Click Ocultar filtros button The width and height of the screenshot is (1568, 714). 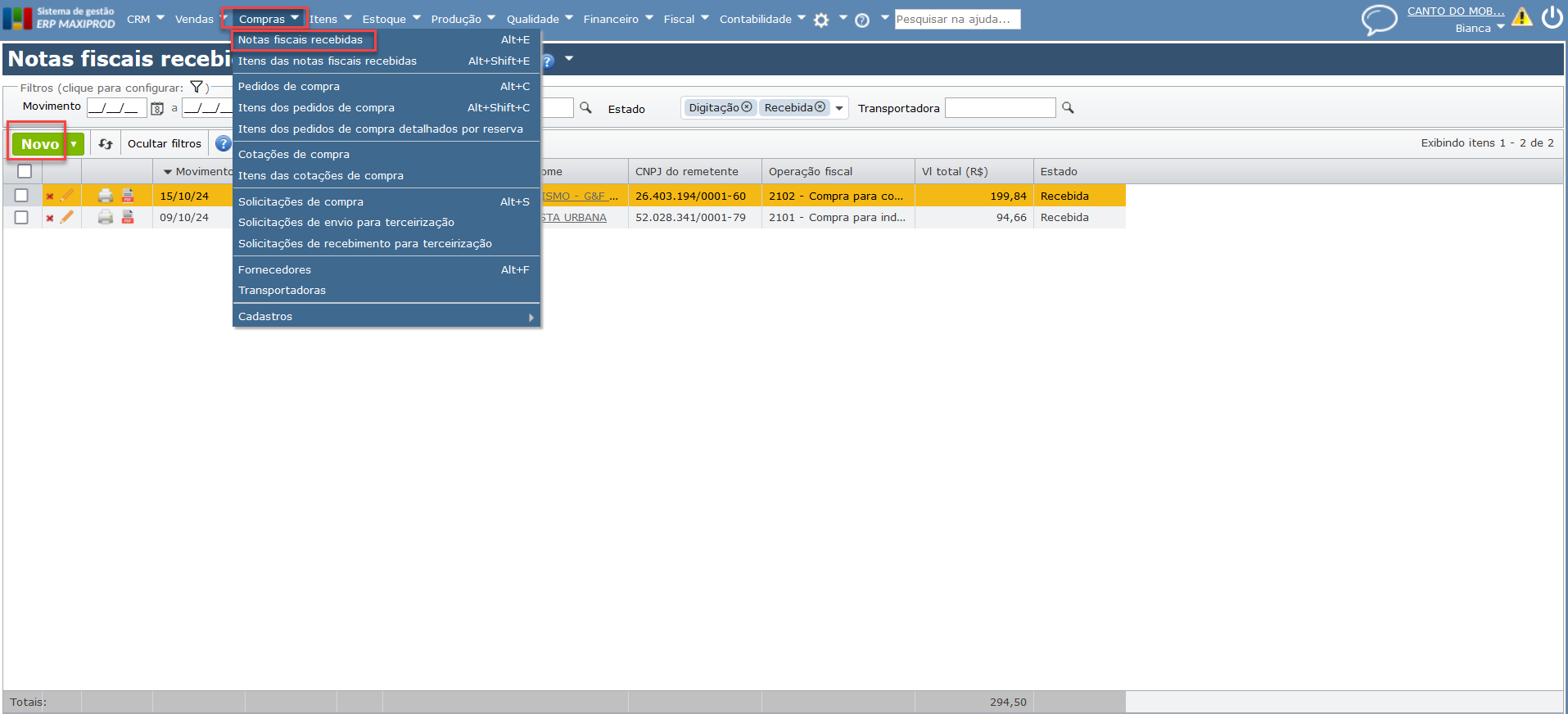[x=165, y=144]
